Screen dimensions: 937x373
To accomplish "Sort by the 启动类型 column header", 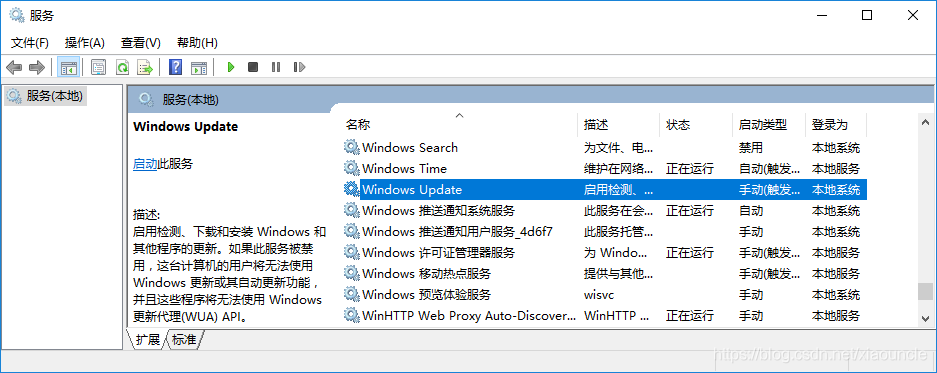I will [x=763, y=125].
